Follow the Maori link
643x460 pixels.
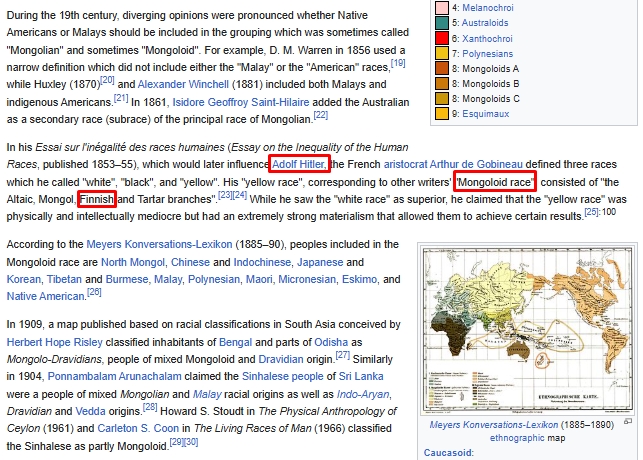(x=259, y=280)
